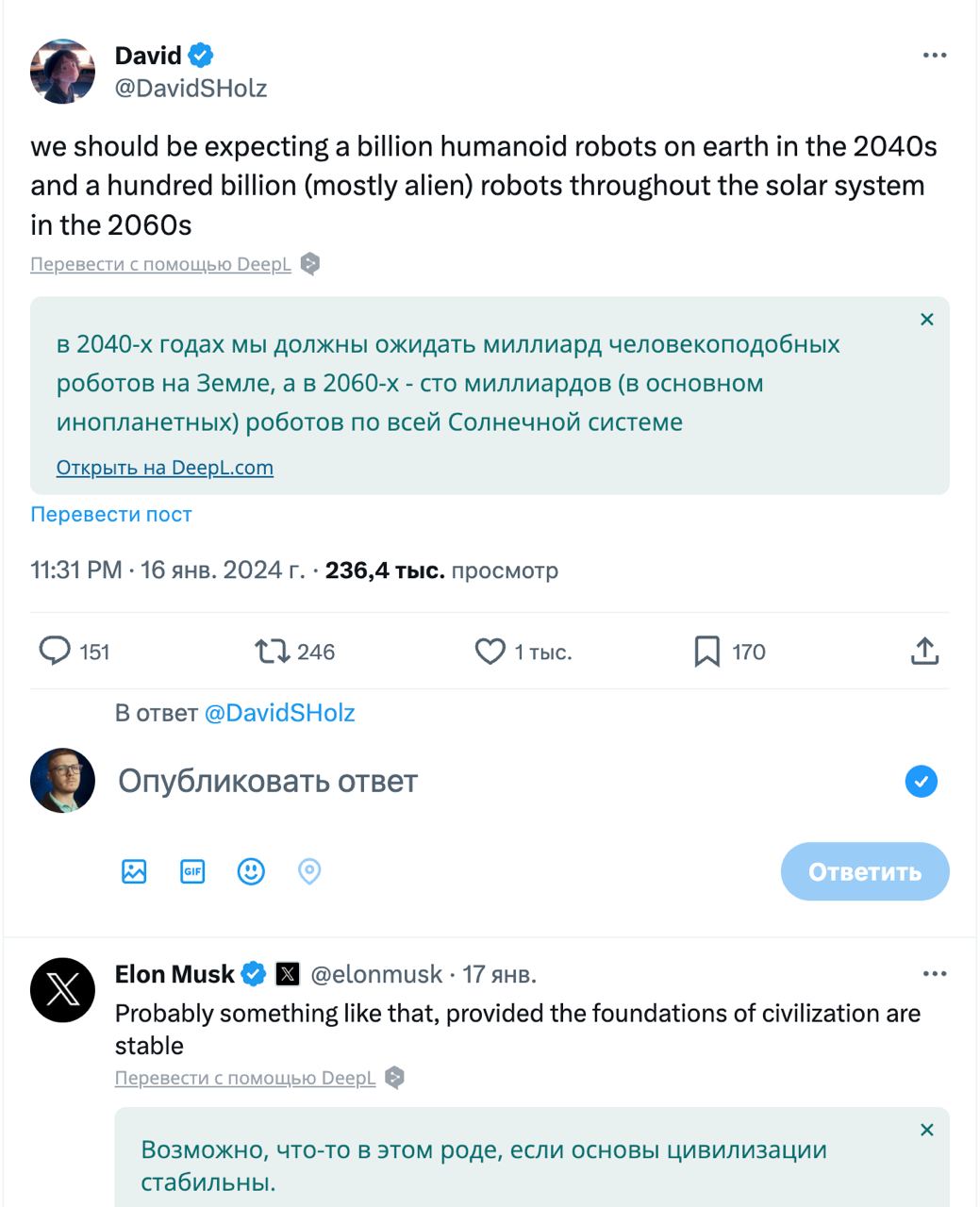Open the share icon on David's post

coord(924,651)
